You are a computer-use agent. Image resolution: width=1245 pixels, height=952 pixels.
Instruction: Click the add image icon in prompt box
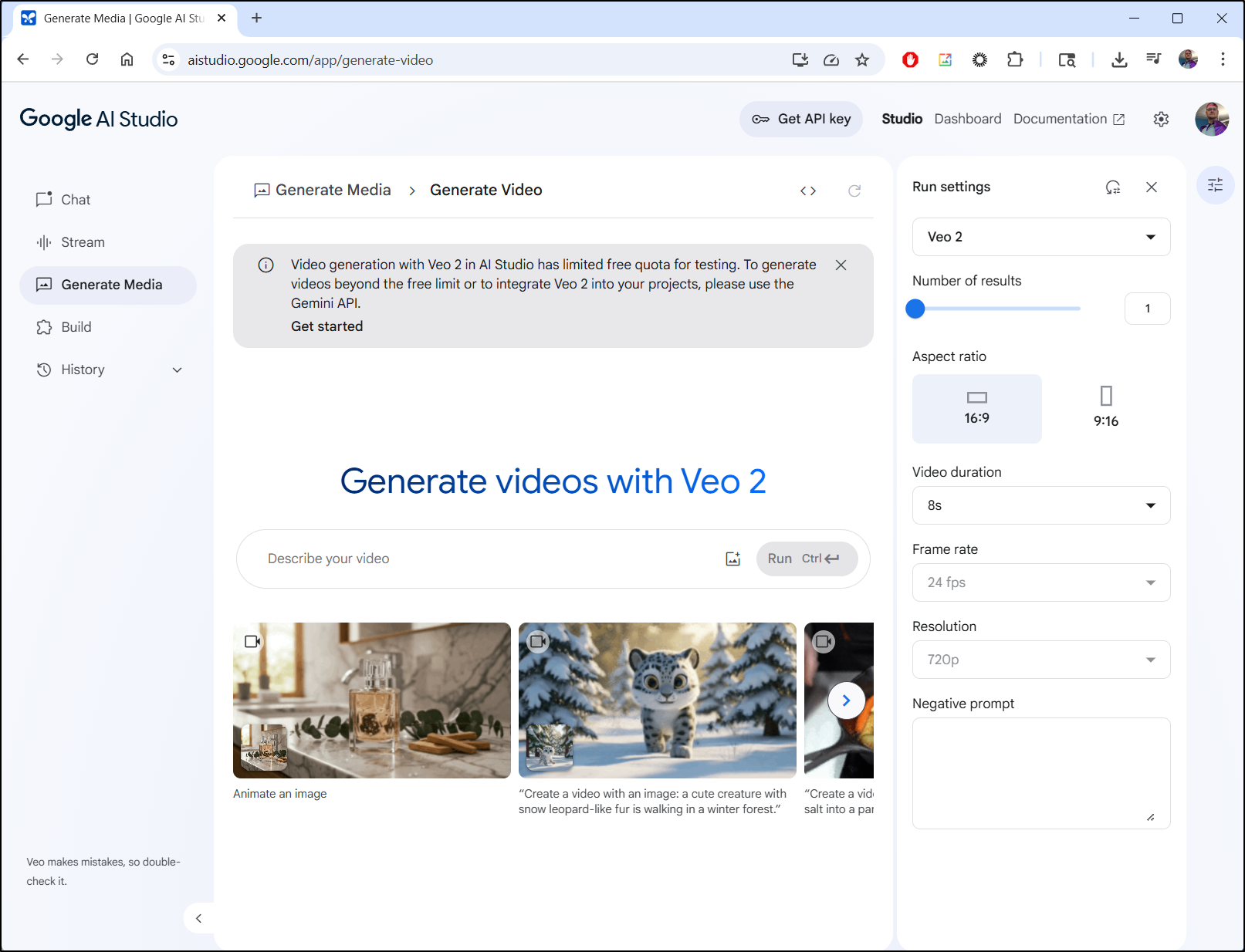click(x=733, y=559)
